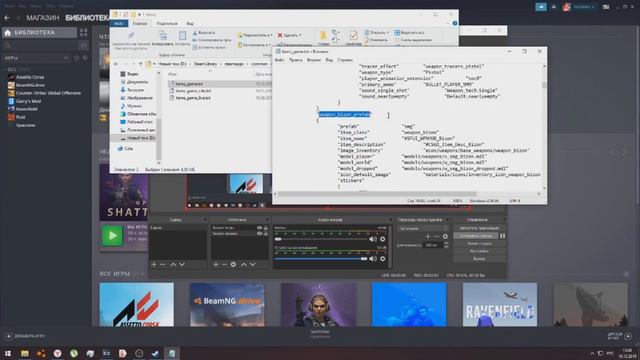Image resolution: width=640 pixels, height=360 pixels.
Task: Open source properties gear in OBS Sources panel
Action: [x=233, y=264]
